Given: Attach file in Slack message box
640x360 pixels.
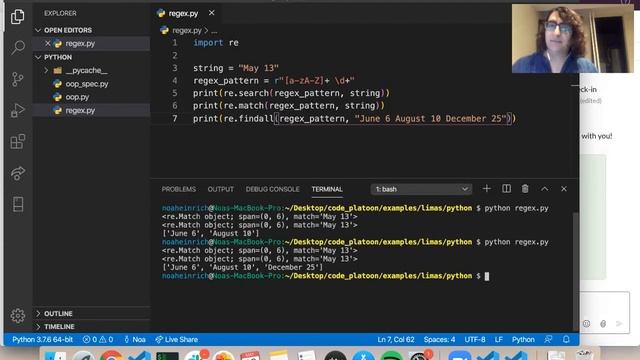Looking at the screenshot, I should pyautogui.click(x=603, y=324).
